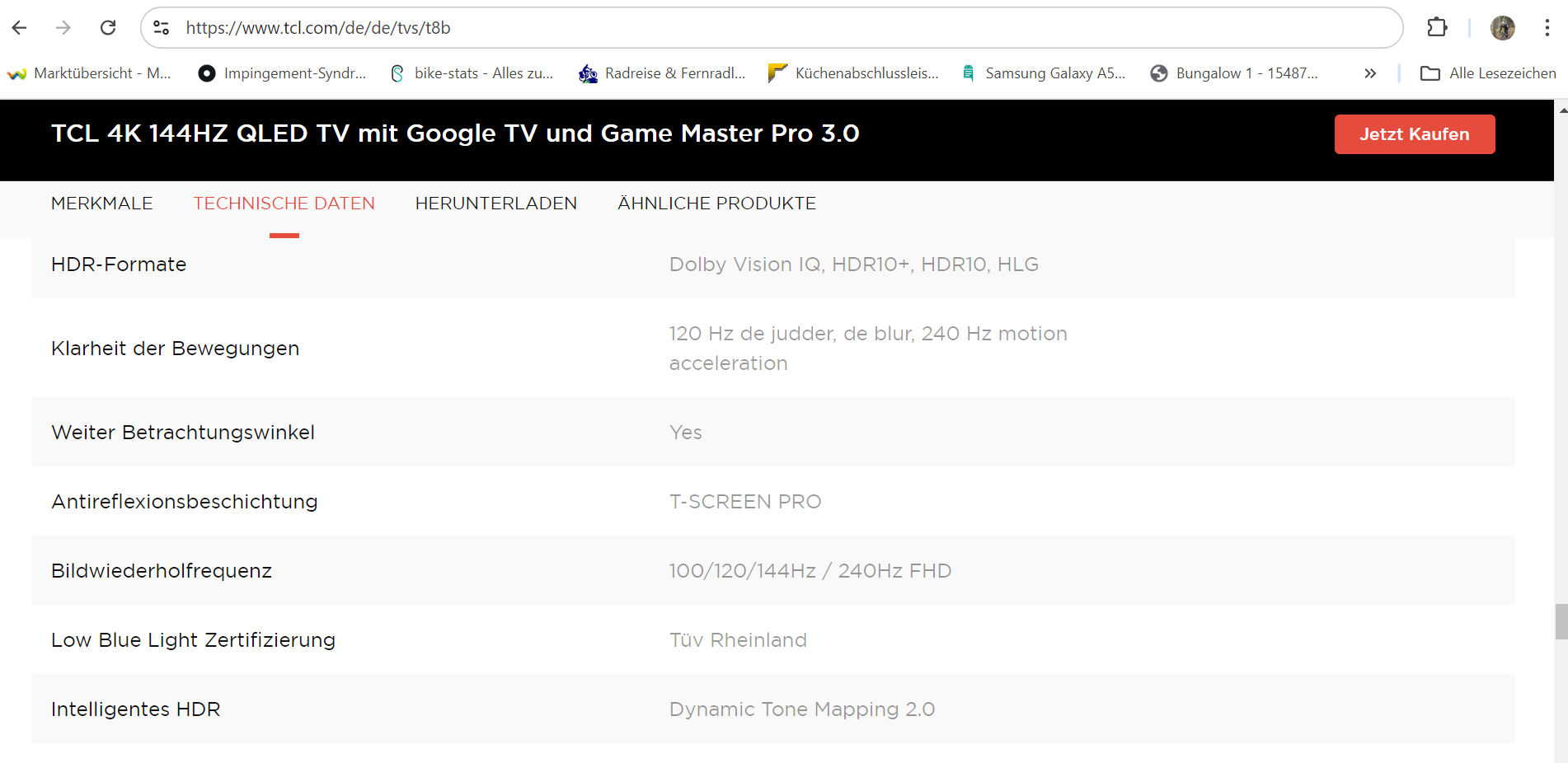This screenshot has height=763, width=1568.
Task: Go back with the browser back arrow
Action: 20,28
